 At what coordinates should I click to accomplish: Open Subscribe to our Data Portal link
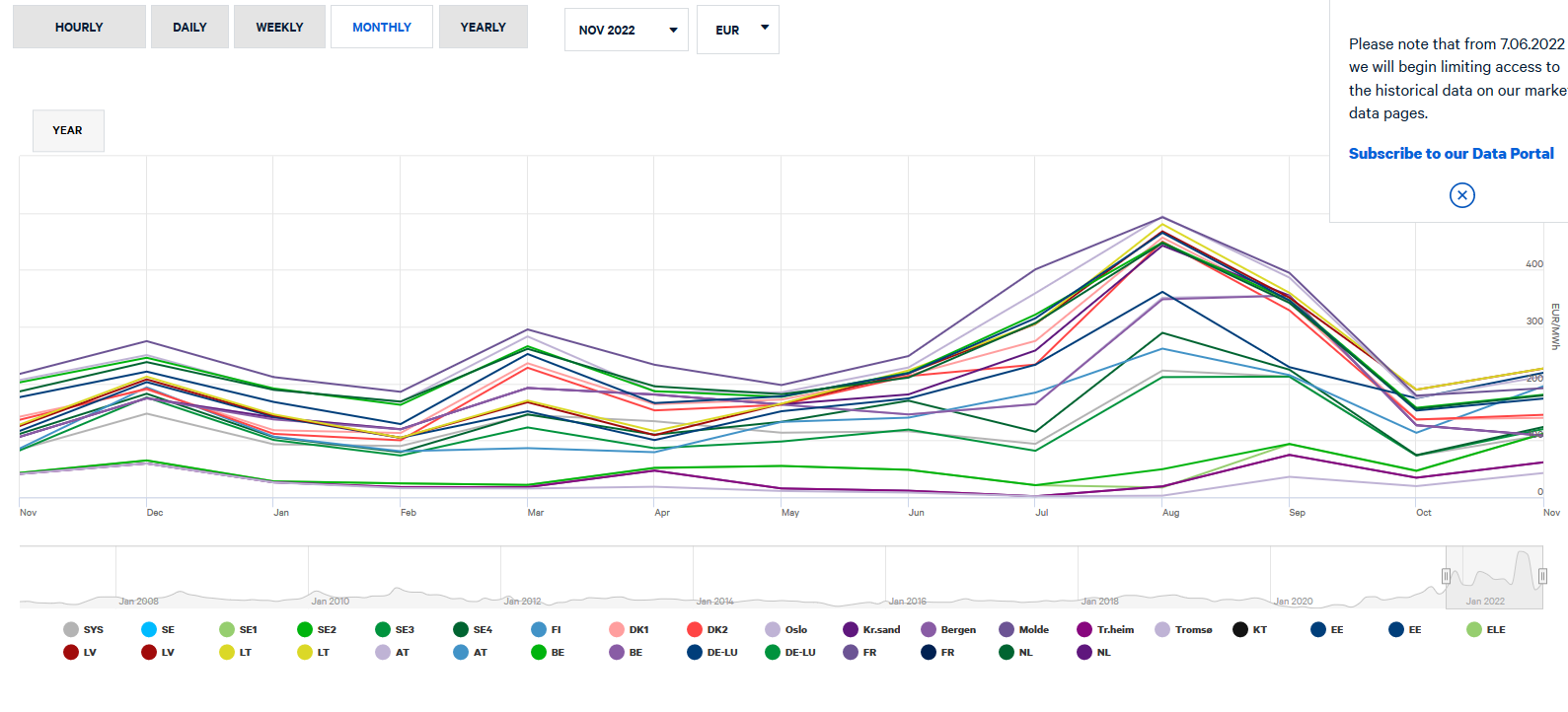click(x=1451, y=153)
